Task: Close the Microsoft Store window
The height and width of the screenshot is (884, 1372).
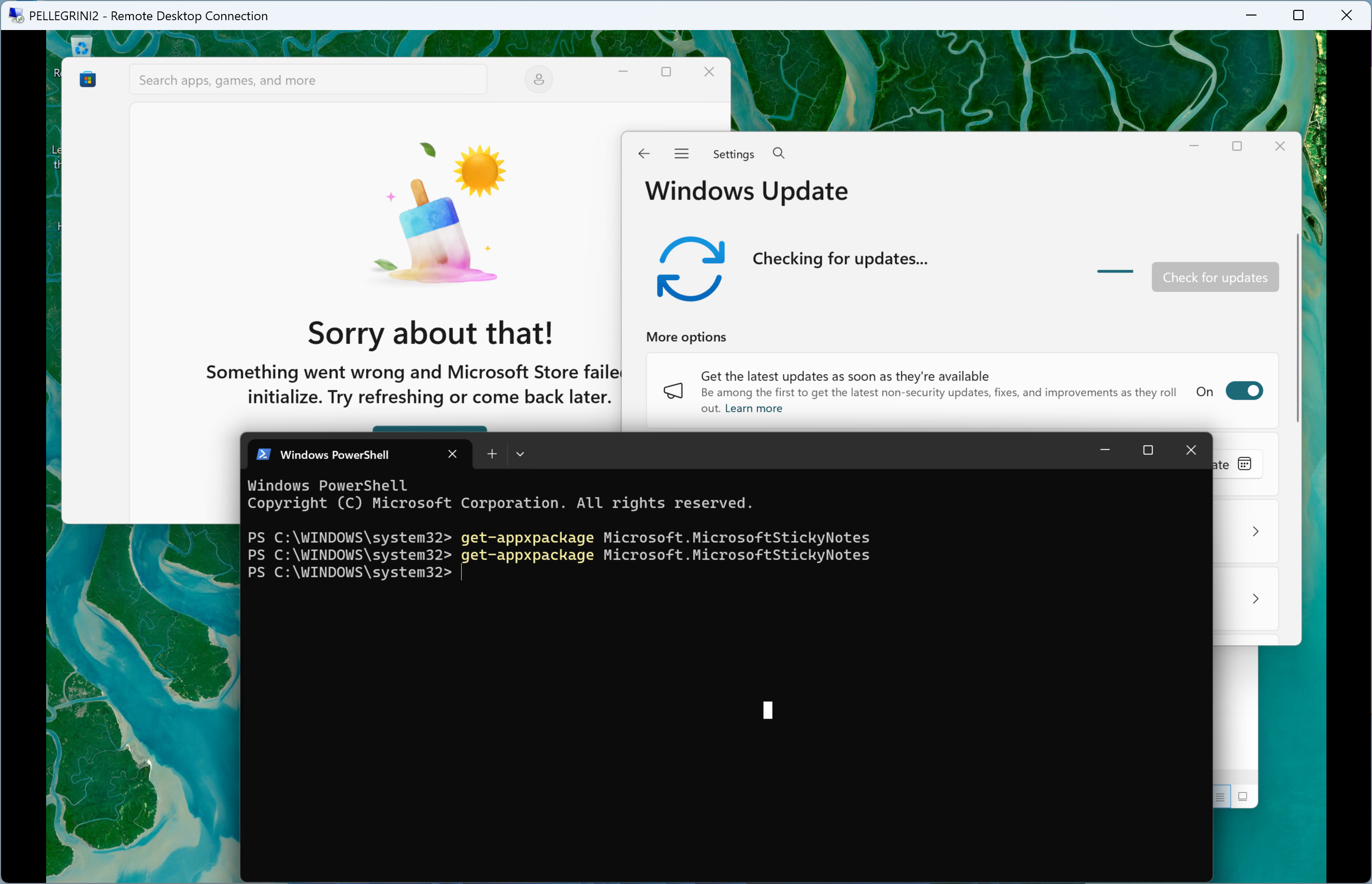Action: pos(709,72)
